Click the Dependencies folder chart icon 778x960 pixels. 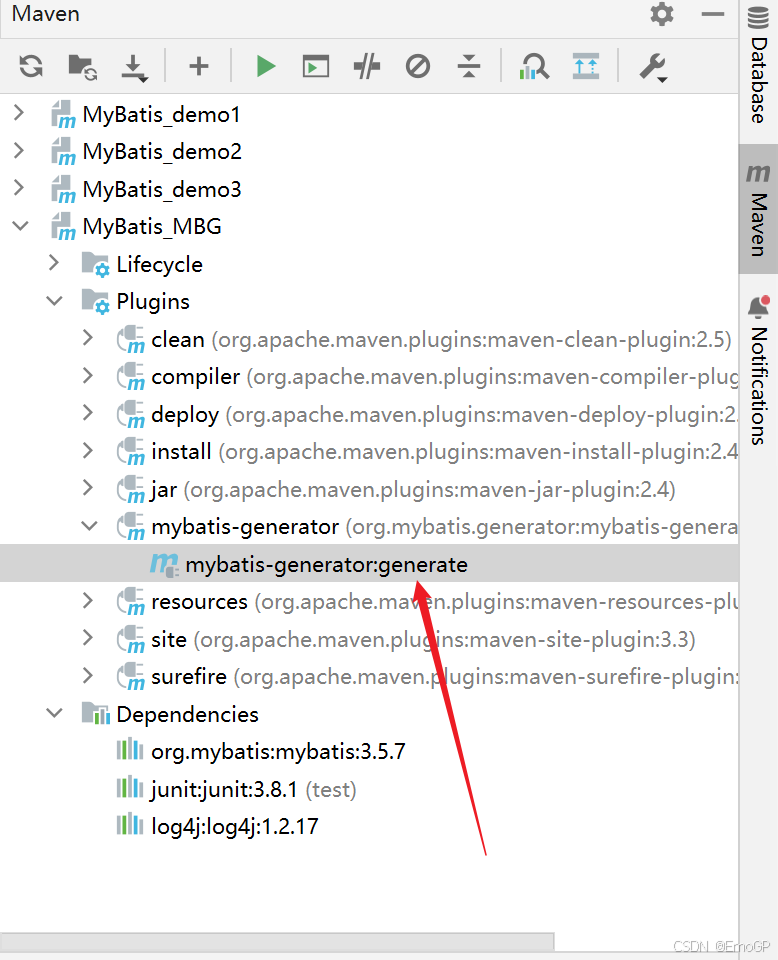tap(95, 713)
